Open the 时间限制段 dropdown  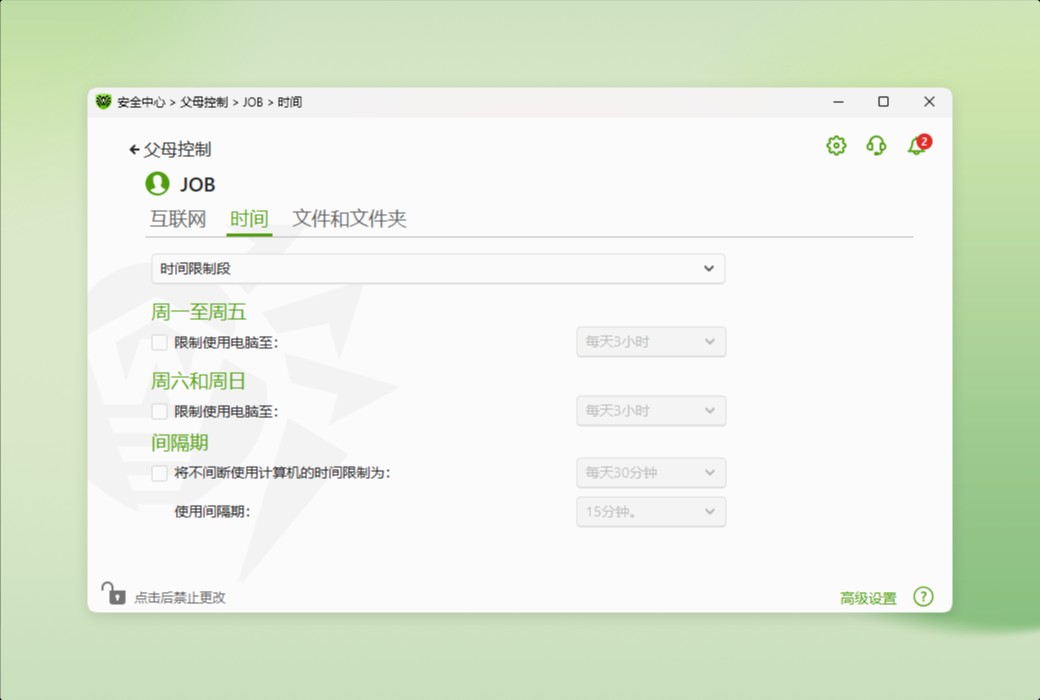pyautogui.click(x=436, y=268)
